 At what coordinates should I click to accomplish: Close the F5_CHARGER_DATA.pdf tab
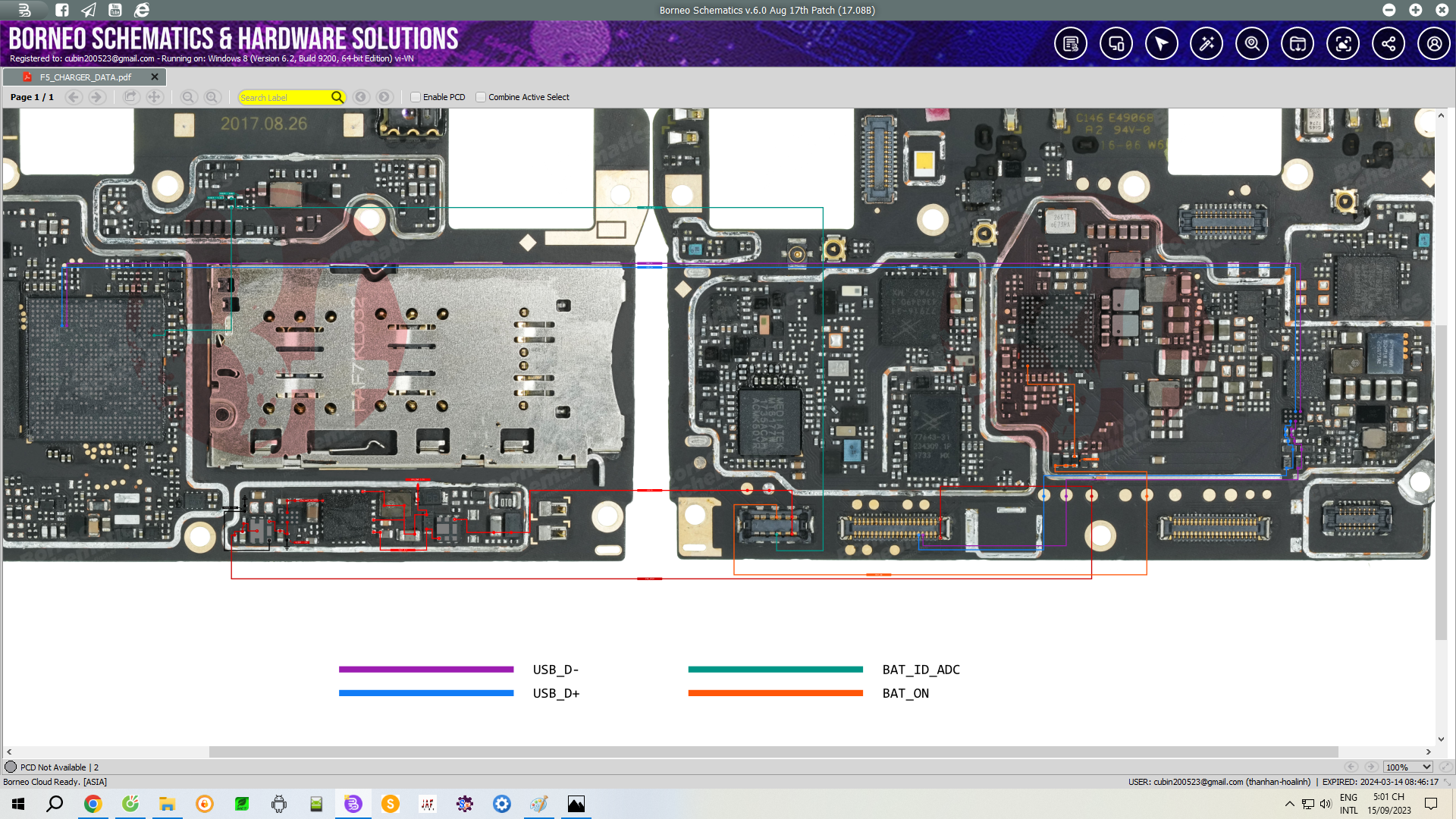tap(155, 77)
